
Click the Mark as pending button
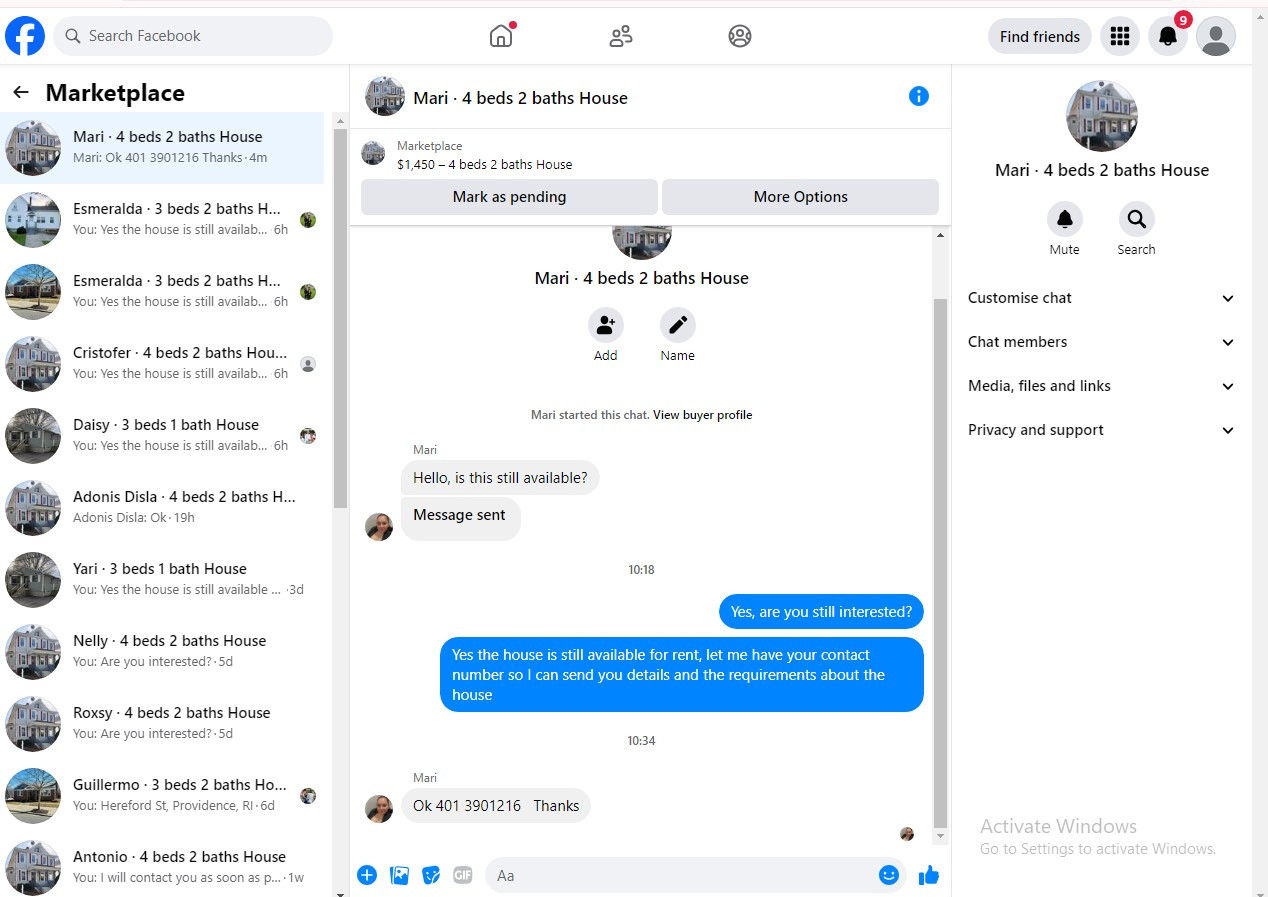[x=509, y=197]
